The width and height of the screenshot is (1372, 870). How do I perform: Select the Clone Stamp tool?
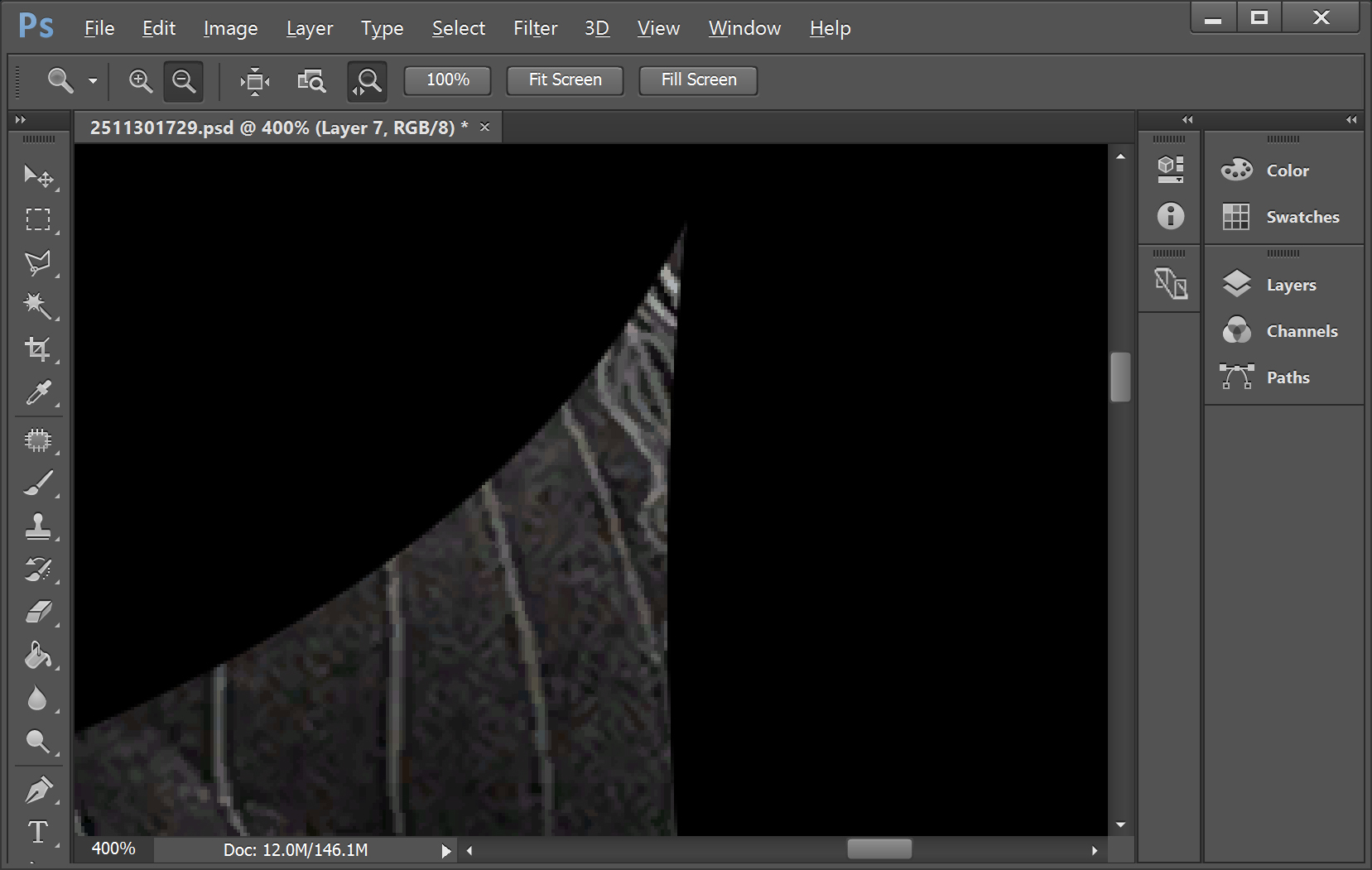pos(37,526)
